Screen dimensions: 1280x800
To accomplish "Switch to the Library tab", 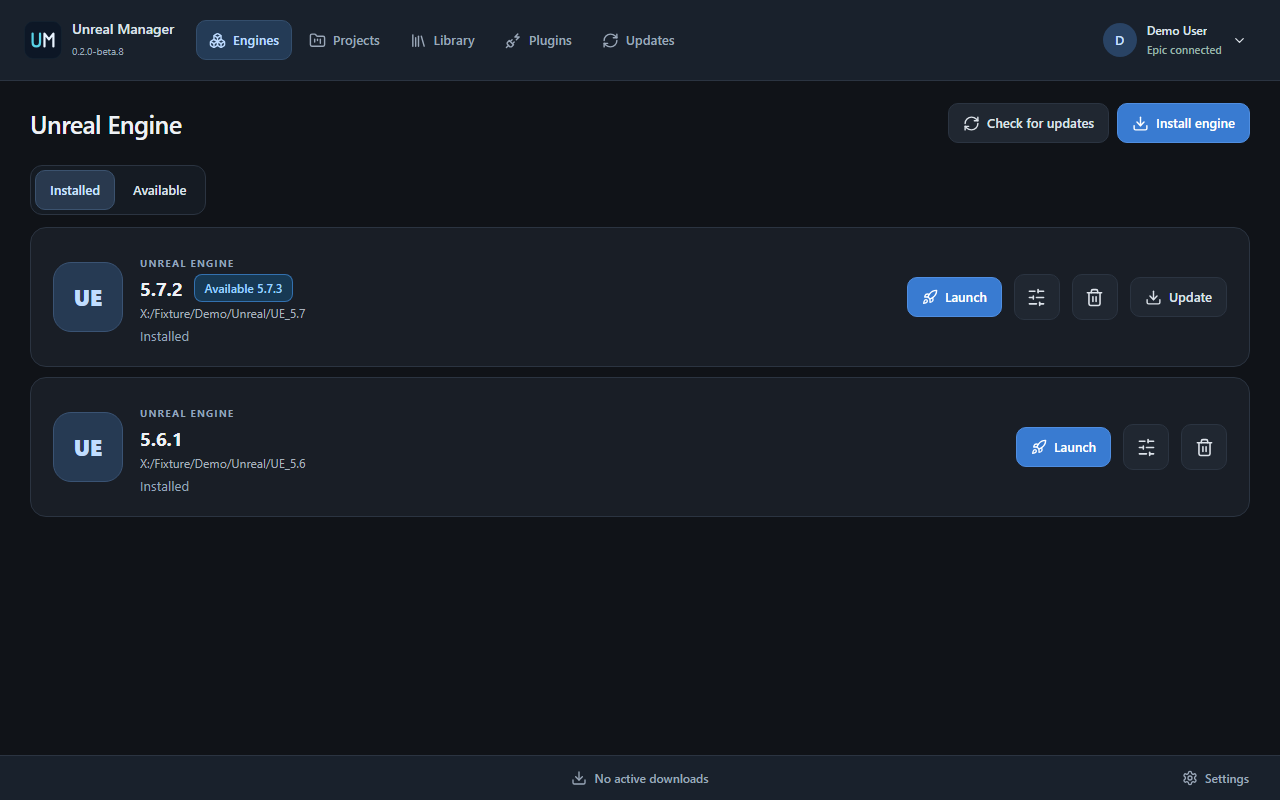I will point(443,40).
